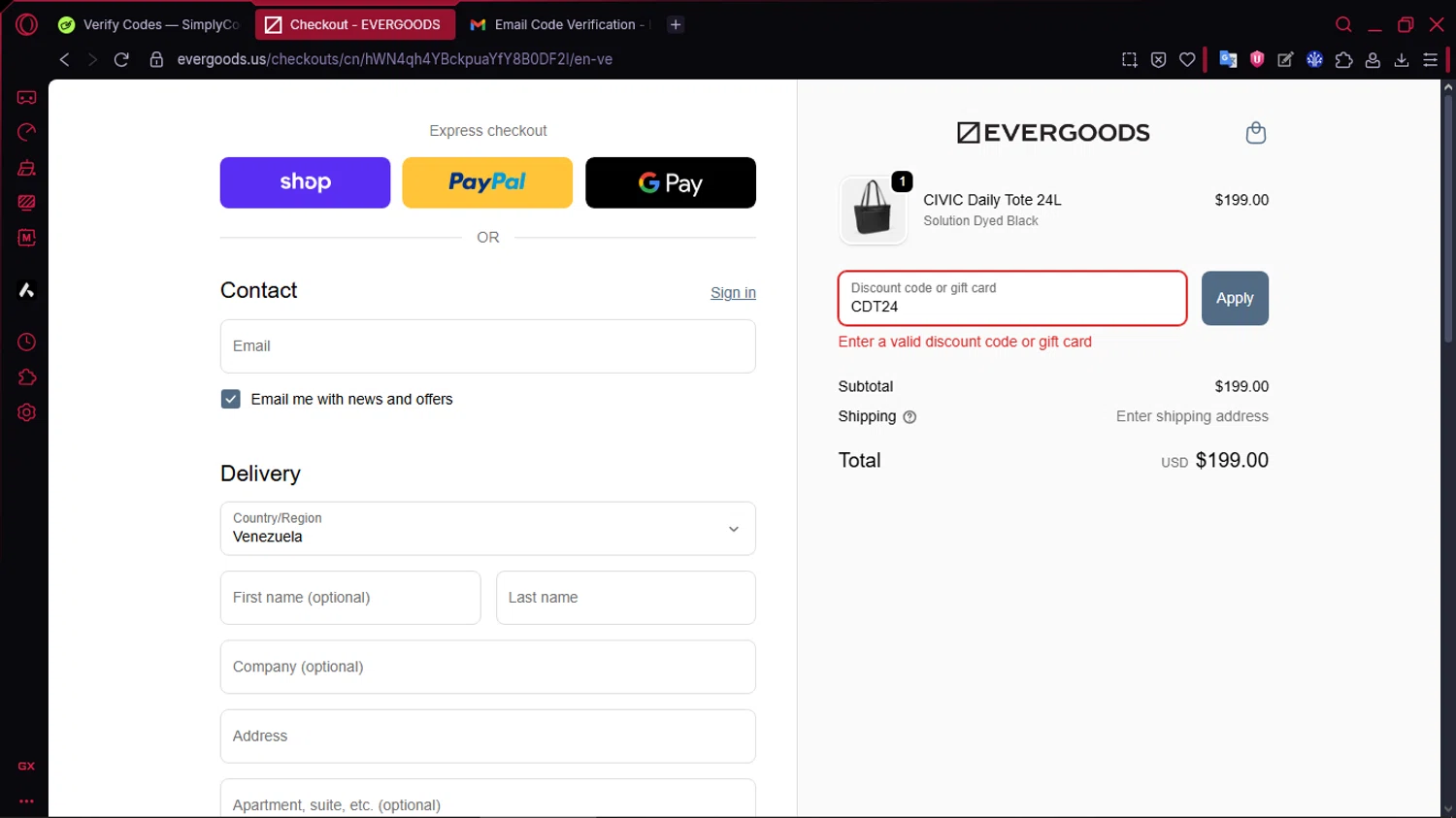
Task: Open the downloads panel
Action: tap(1402, 60)
